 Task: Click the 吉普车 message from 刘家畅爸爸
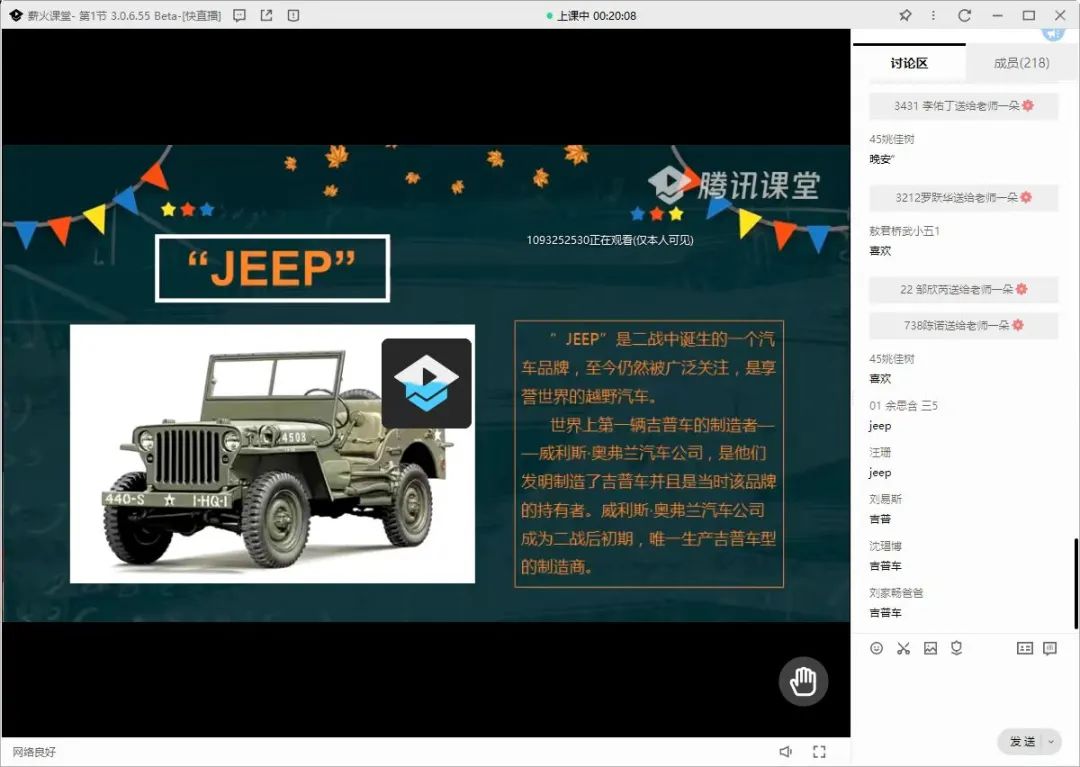[886, 613]
